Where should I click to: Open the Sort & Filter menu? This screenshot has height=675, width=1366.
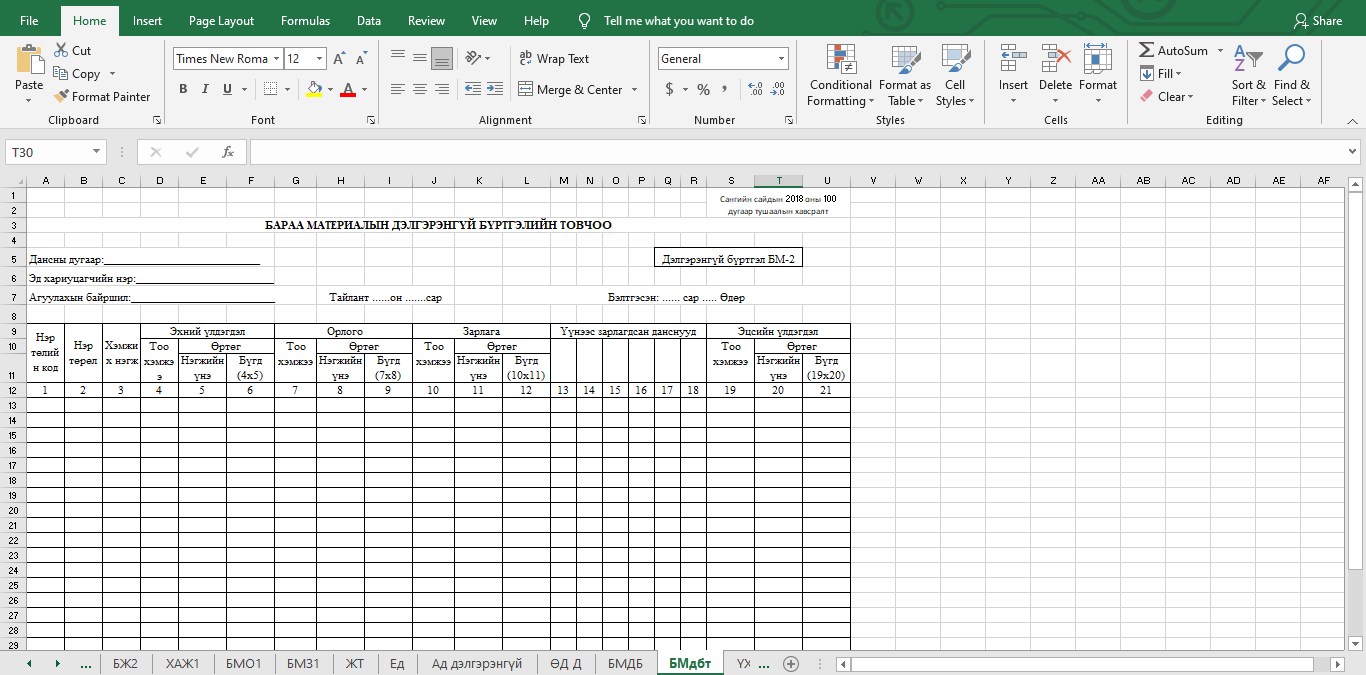point(1248,75)
